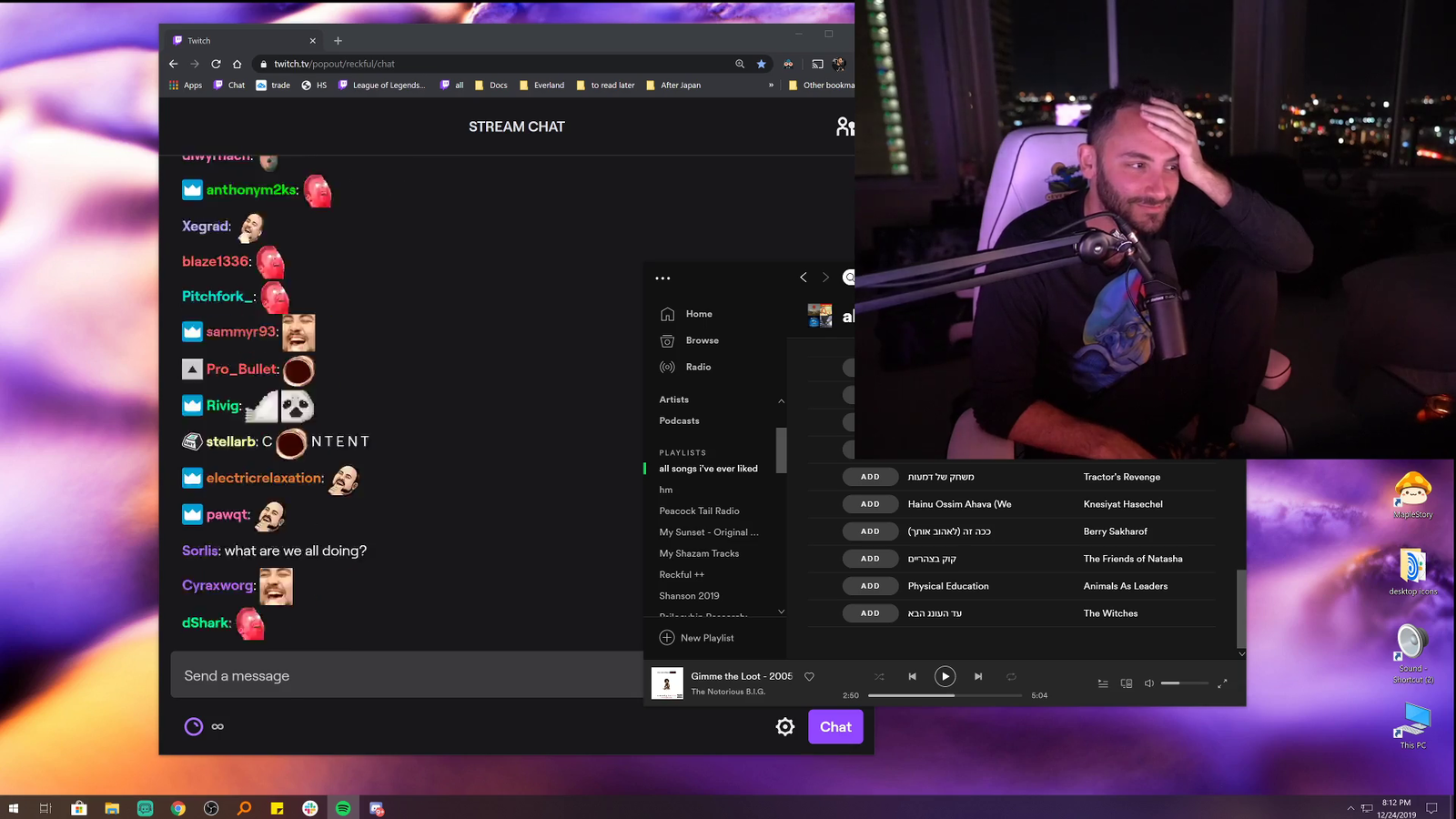
Task: Open the Chrome cast media icon
Action: tap(817, 64)
